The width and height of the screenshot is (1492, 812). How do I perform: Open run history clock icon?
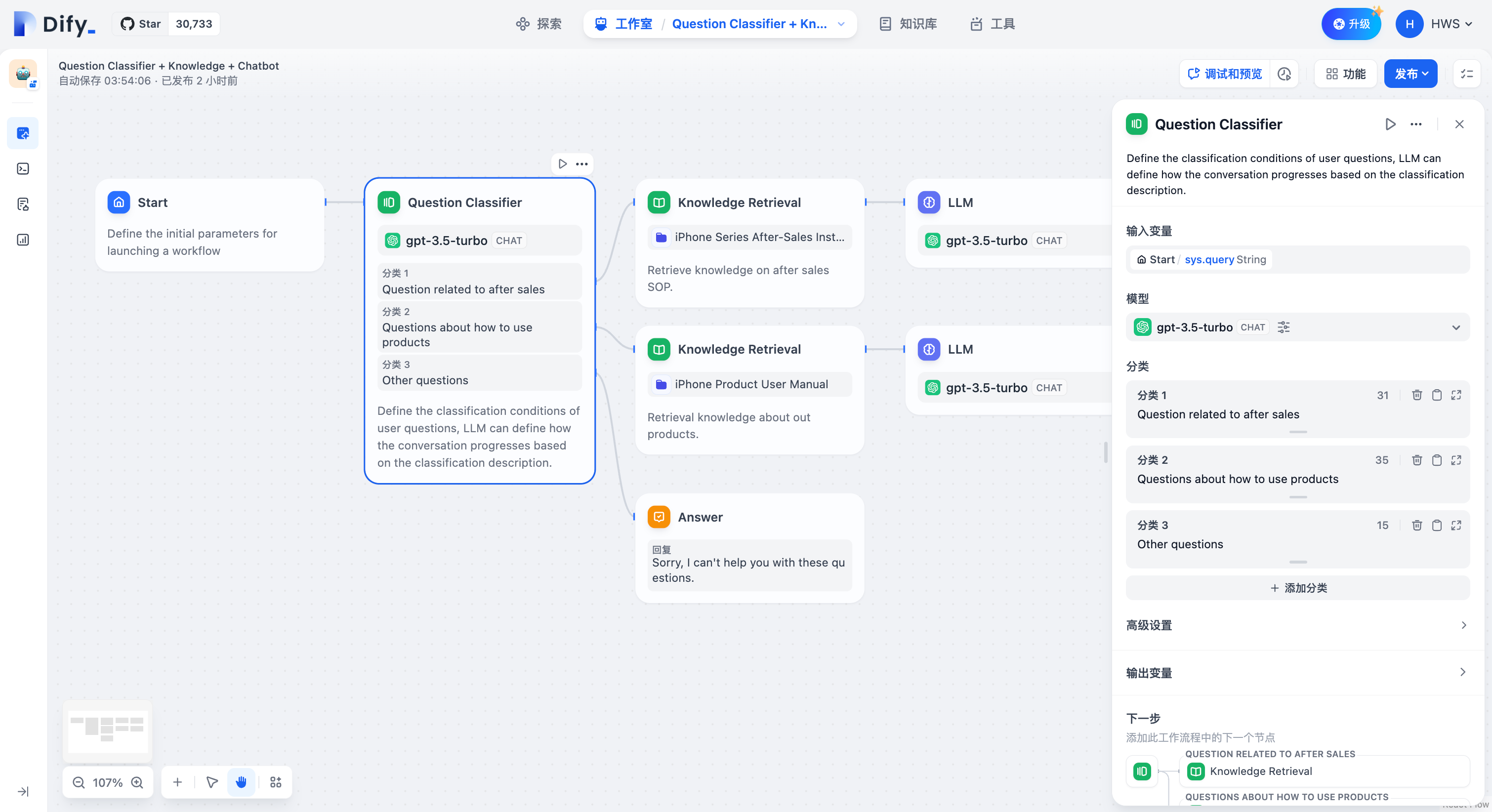pos(1284,74)
